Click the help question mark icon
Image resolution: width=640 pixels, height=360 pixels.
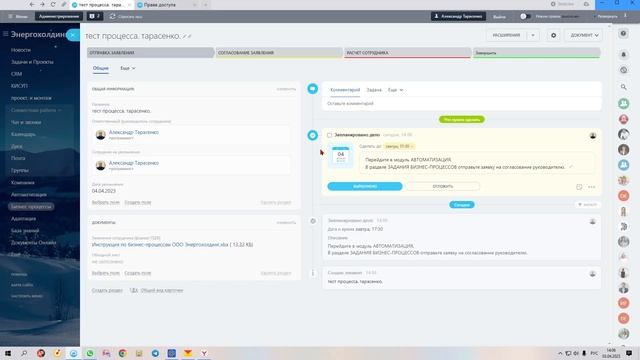pyautogui.click(x=623, y=34)
